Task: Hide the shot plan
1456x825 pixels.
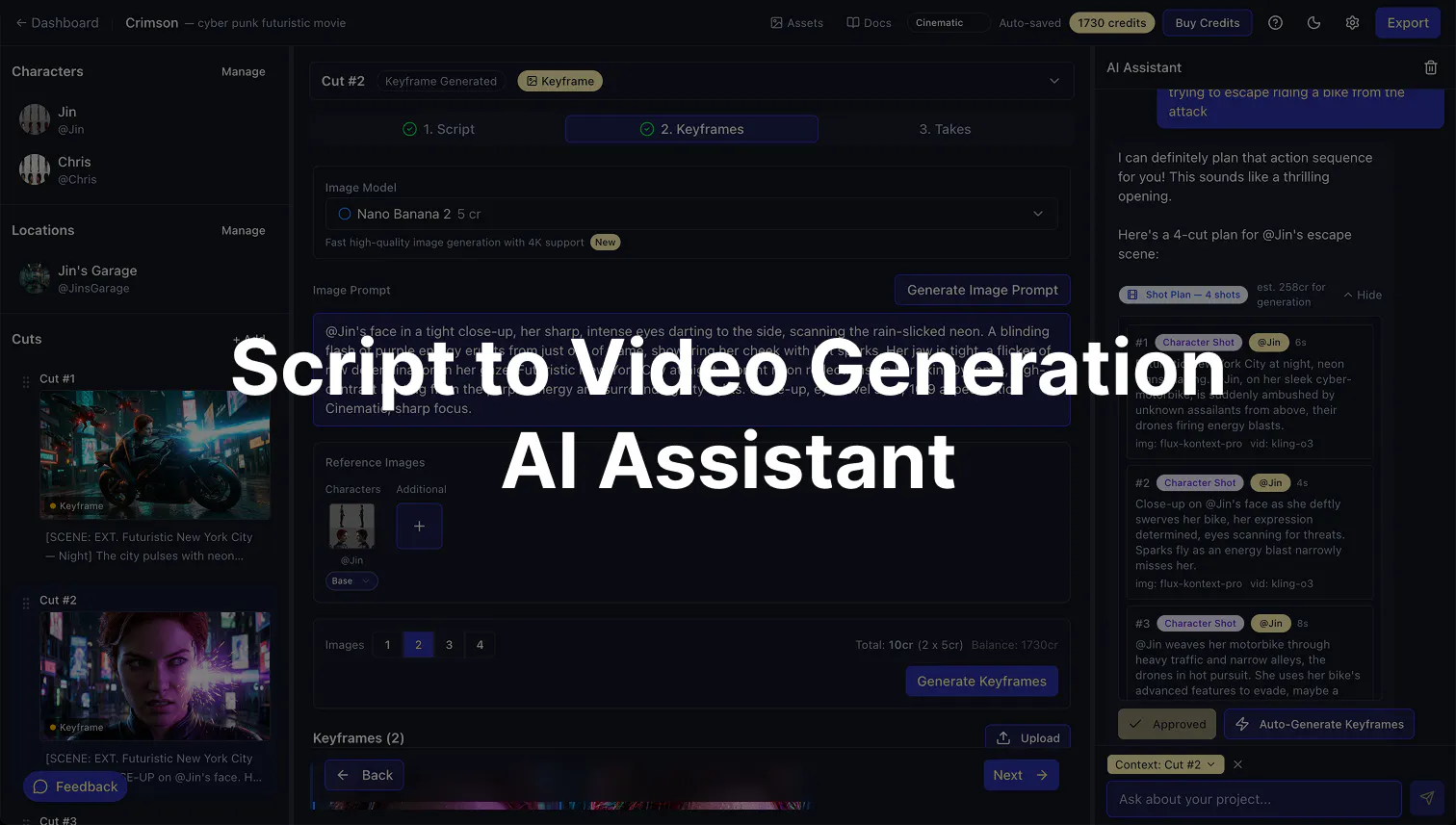Action: [x=1363, y=295]
